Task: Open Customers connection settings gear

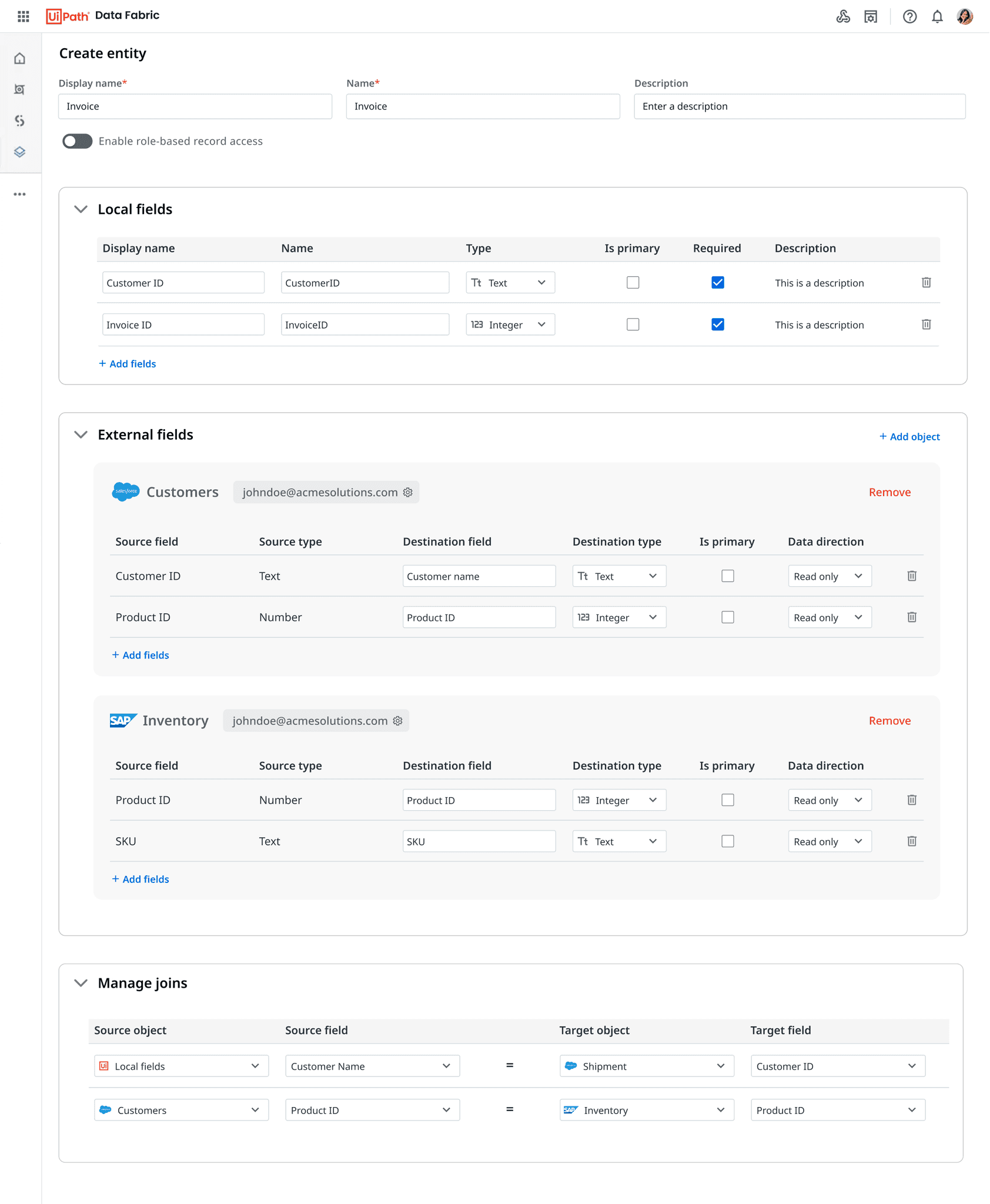Action: tap(408, 492)
